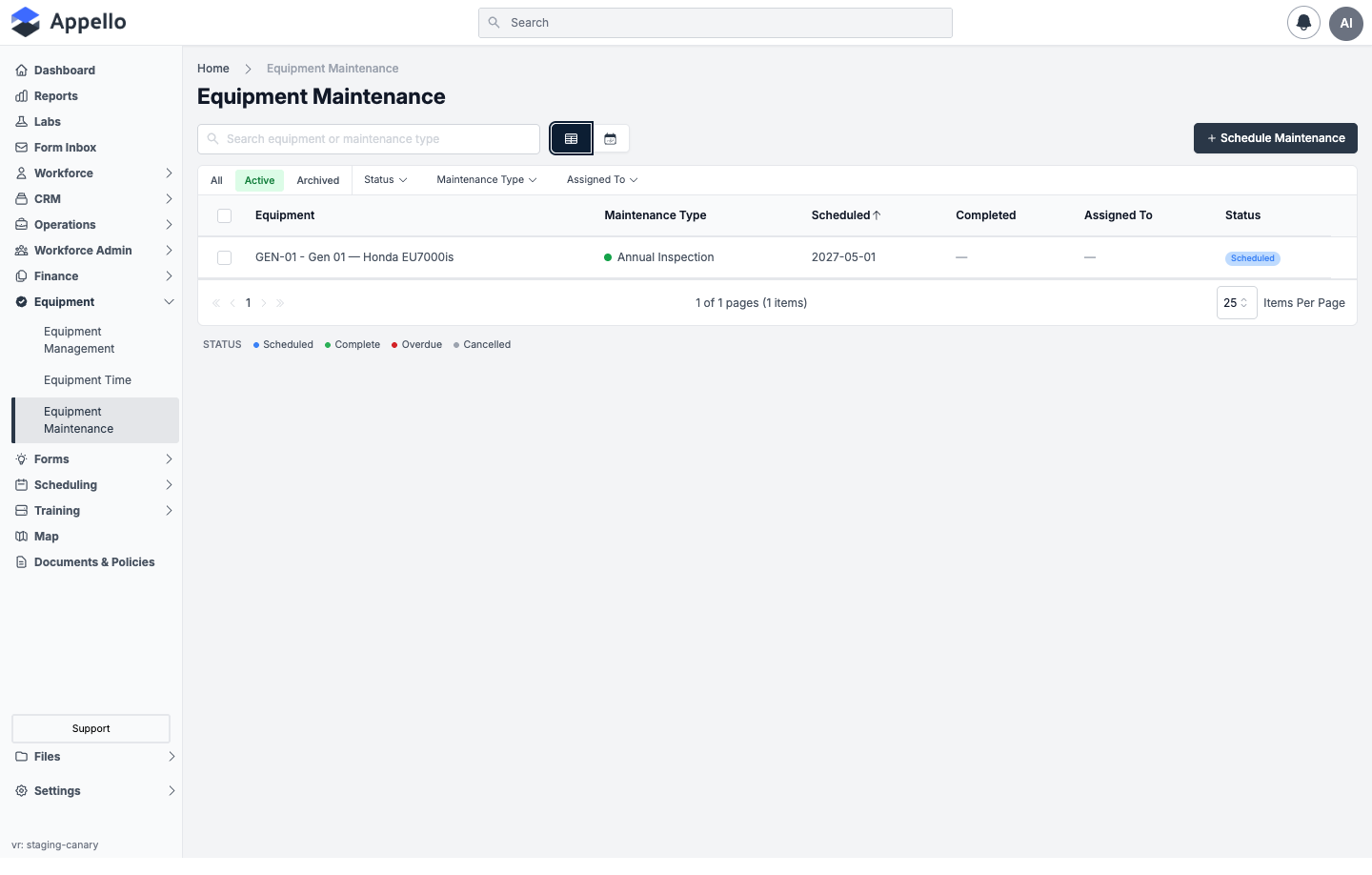Open Reports in the sidebar
The height and width of the screenshot is (875, 1372).
[x=56, y=96]
